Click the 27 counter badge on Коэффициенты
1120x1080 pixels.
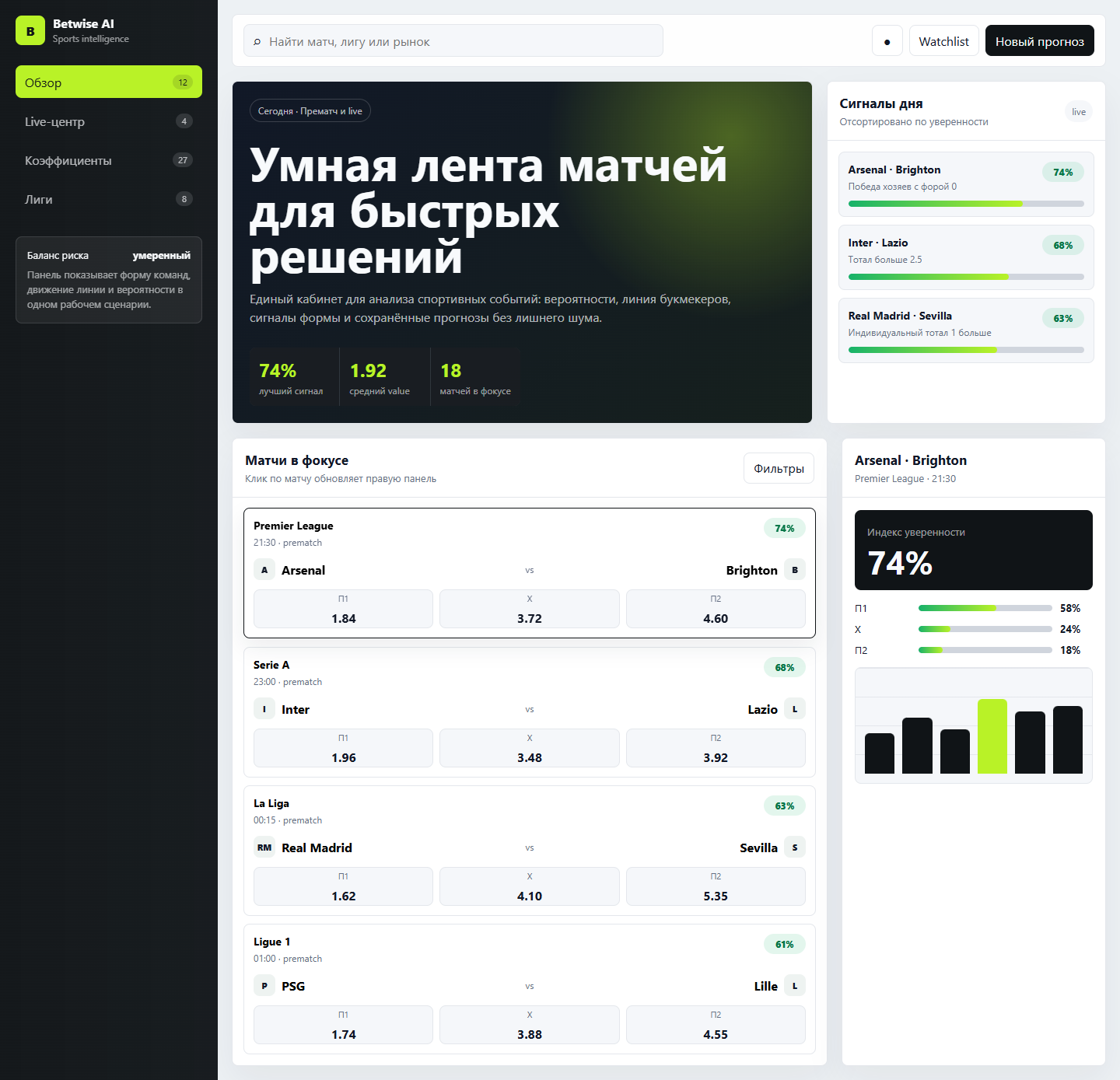(183, 160)
